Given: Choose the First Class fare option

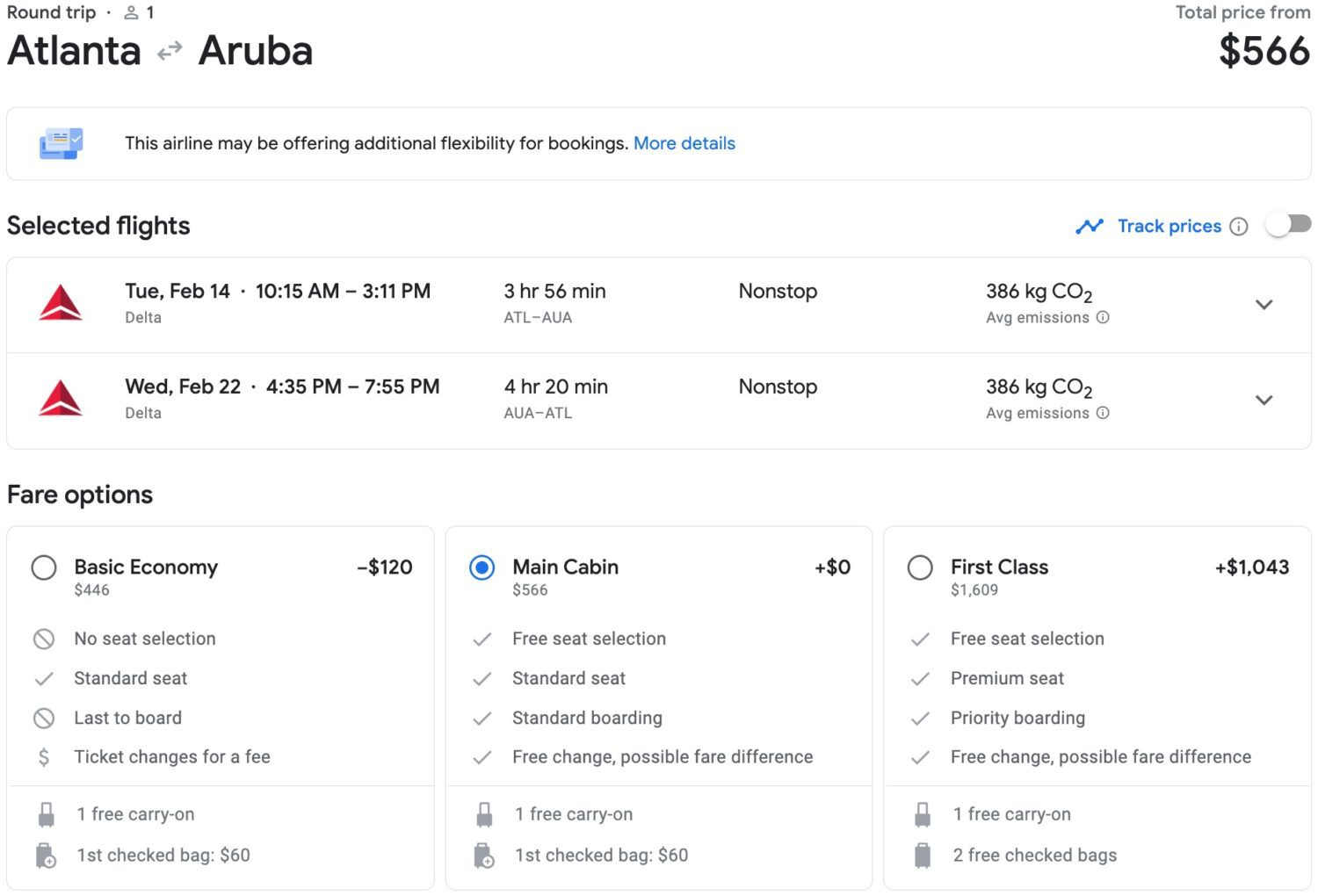Looking at the screenshot, I should tap(920, 567).
